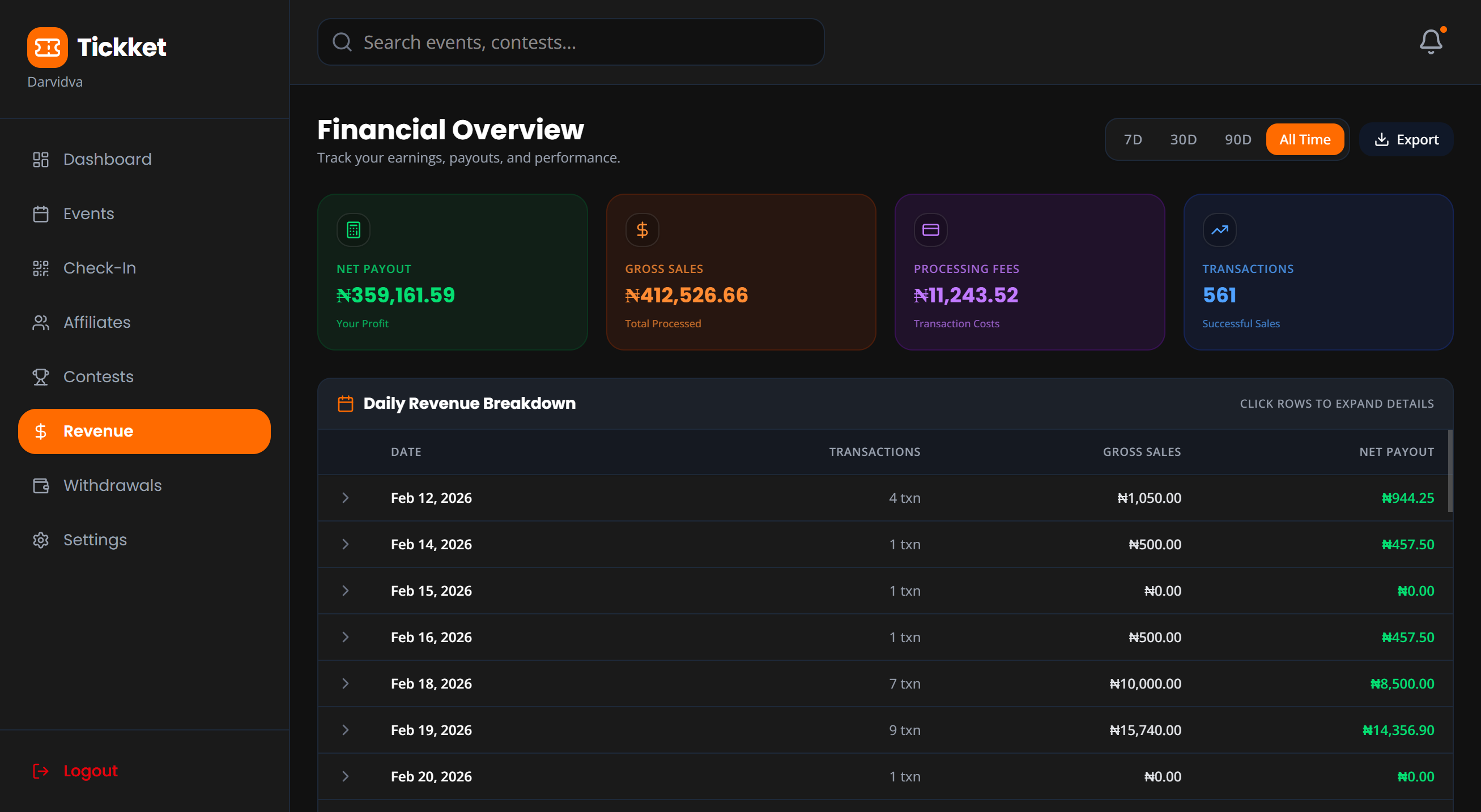
Task: Click the Export download icon
Action: 1381,140
